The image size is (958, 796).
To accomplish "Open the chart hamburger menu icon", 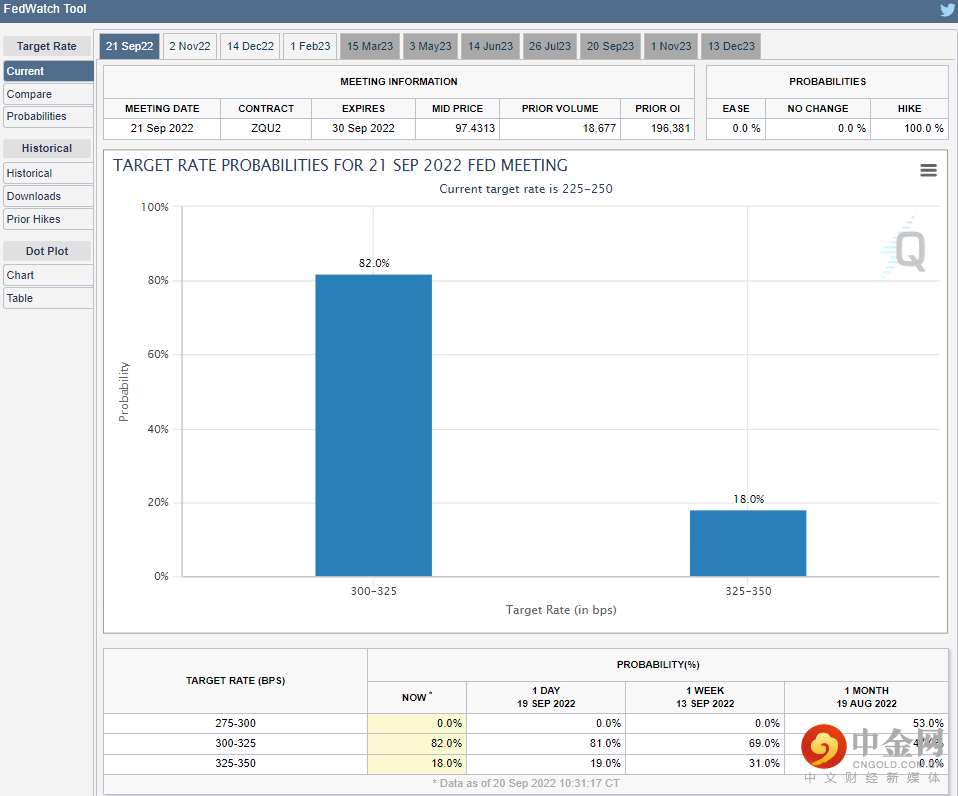I will [x=928, y=171].
